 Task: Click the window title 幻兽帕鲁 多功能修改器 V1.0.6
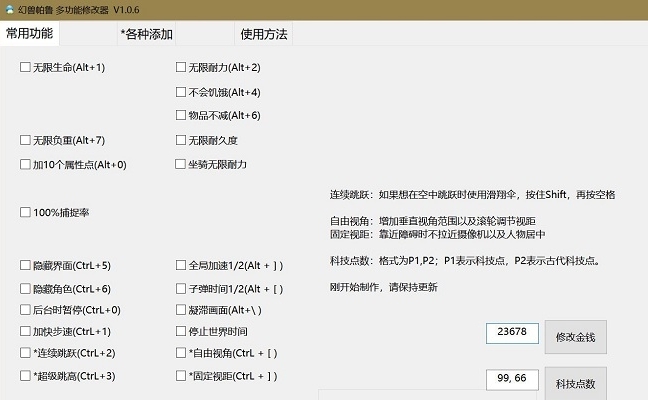(79, 10)
